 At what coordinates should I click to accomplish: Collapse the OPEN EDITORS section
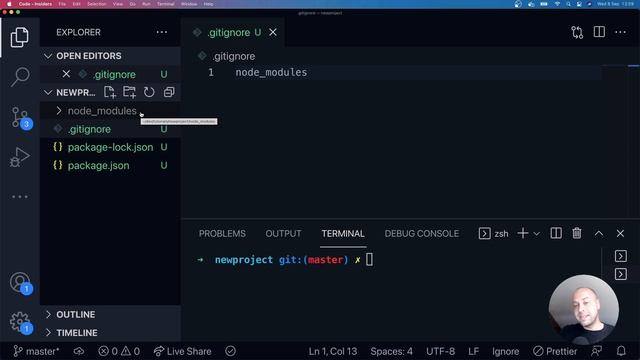110,56
